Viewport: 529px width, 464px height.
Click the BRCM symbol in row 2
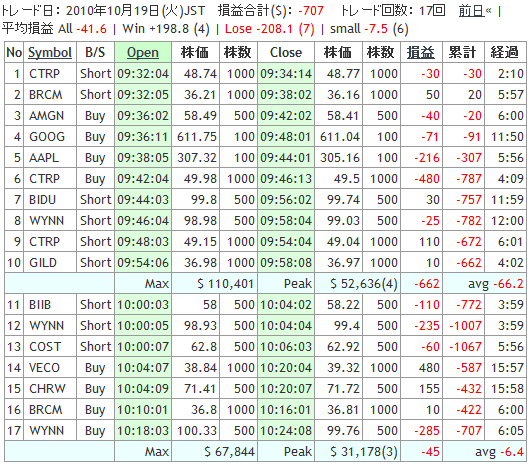click(46, 94)
